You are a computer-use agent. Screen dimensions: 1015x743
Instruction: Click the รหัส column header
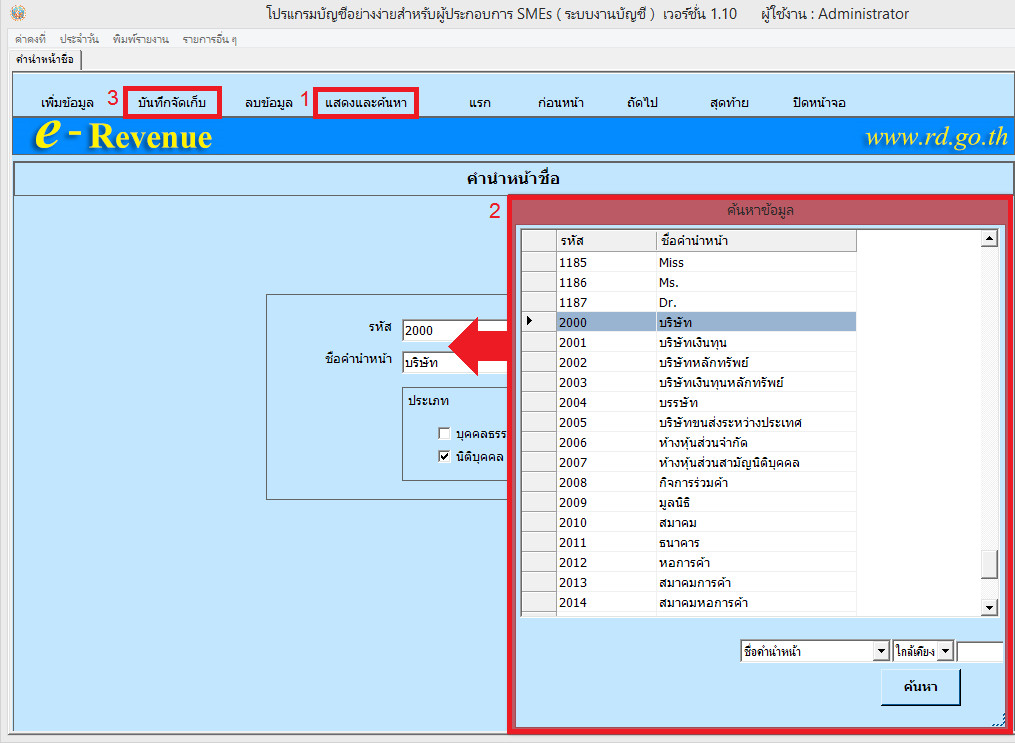(x=606, y=241)
